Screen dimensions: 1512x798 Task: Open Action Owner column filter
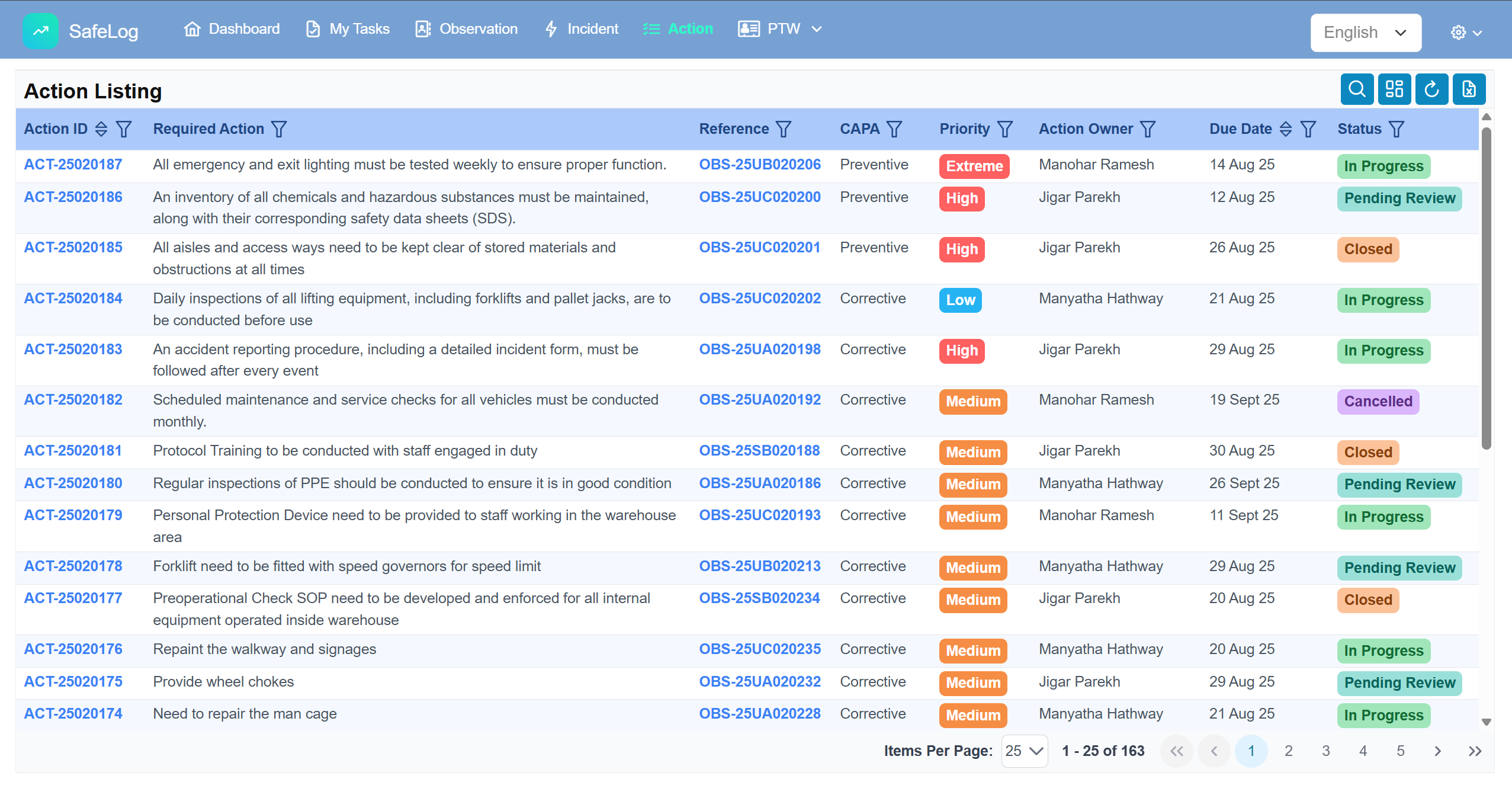pyautogui.click(x=1148, y=129)
